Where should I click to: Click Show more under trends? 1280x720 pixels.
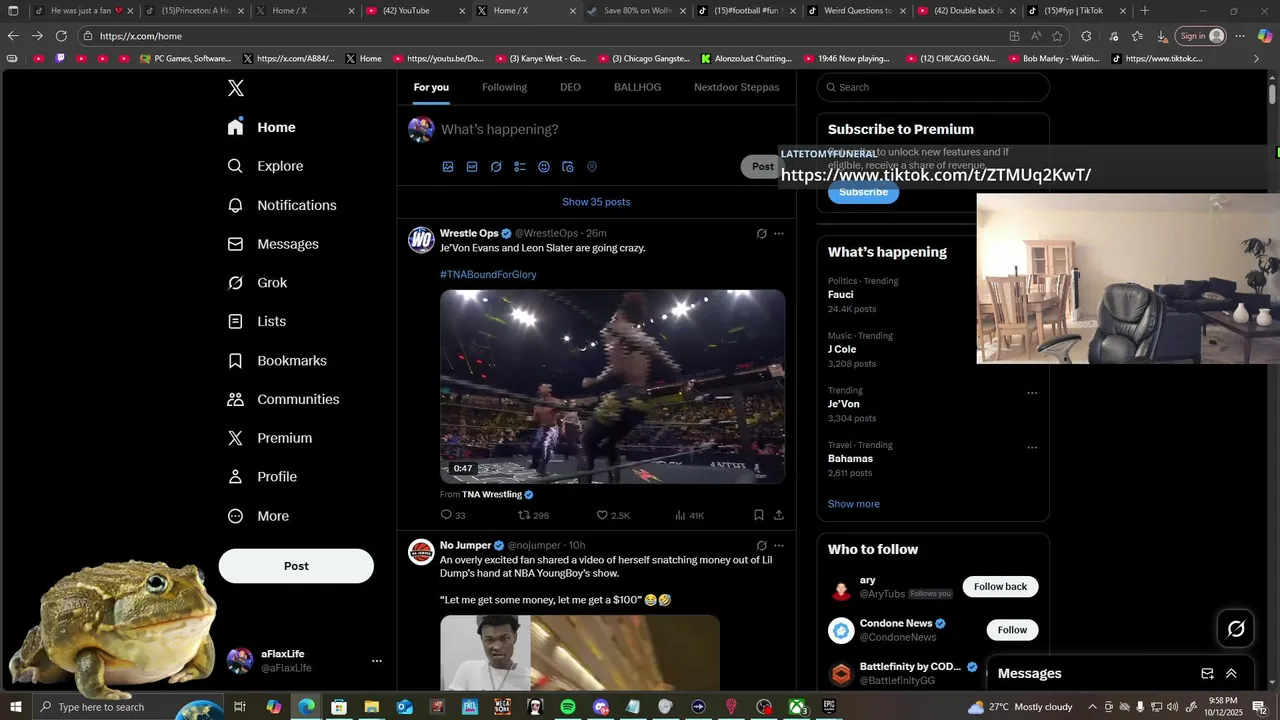pos(854,504)
